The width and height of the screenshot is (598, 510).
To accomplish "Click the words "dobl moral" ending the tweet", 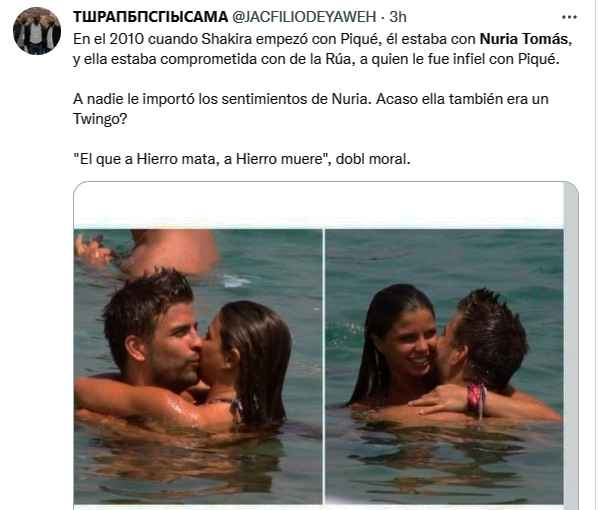I will 371,159.
